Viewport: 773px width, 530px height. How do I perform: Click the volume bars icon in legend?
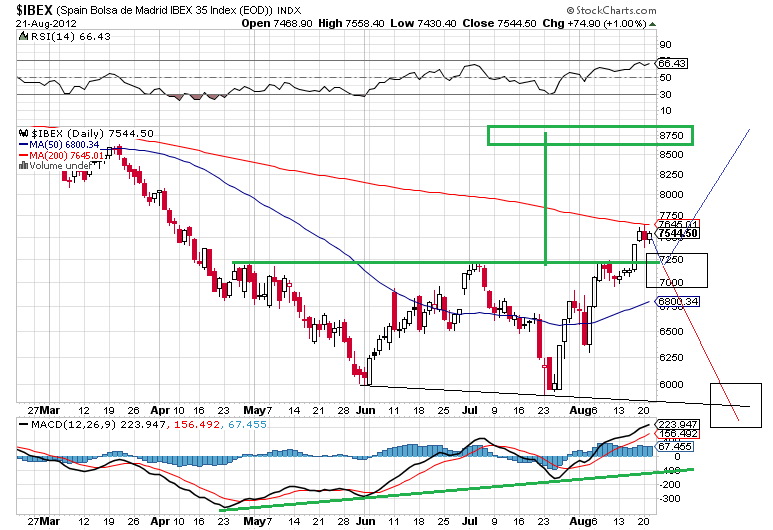[x=23, y=166]
